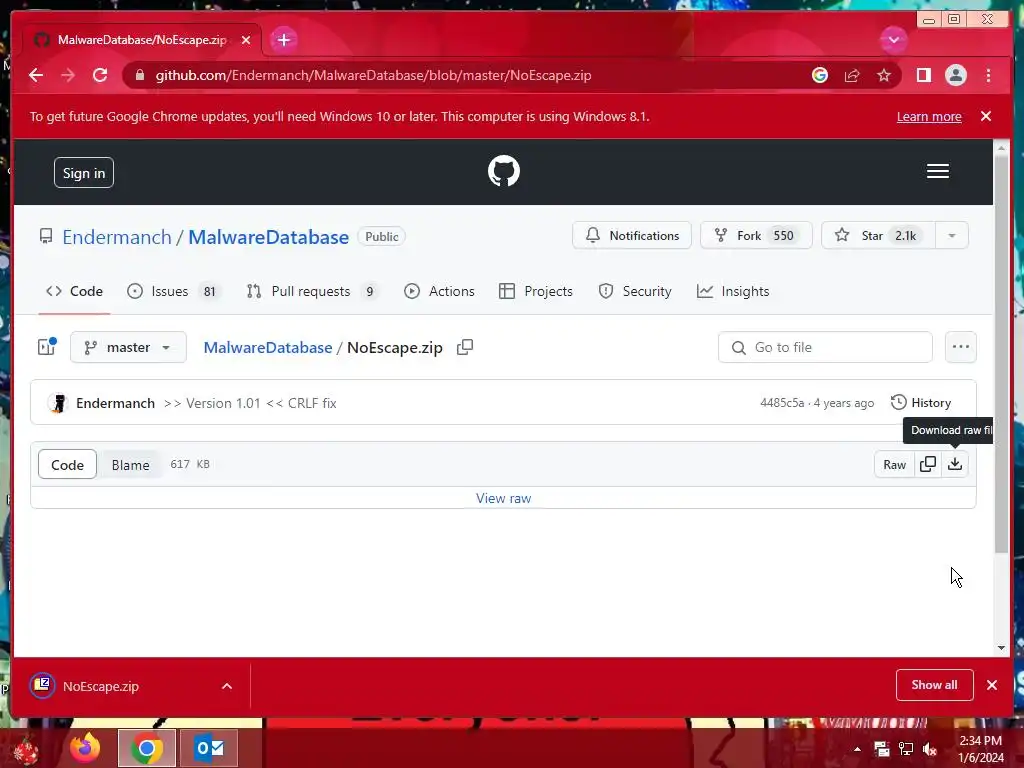Click the Google icon in address bar

[x=820, y=75]
